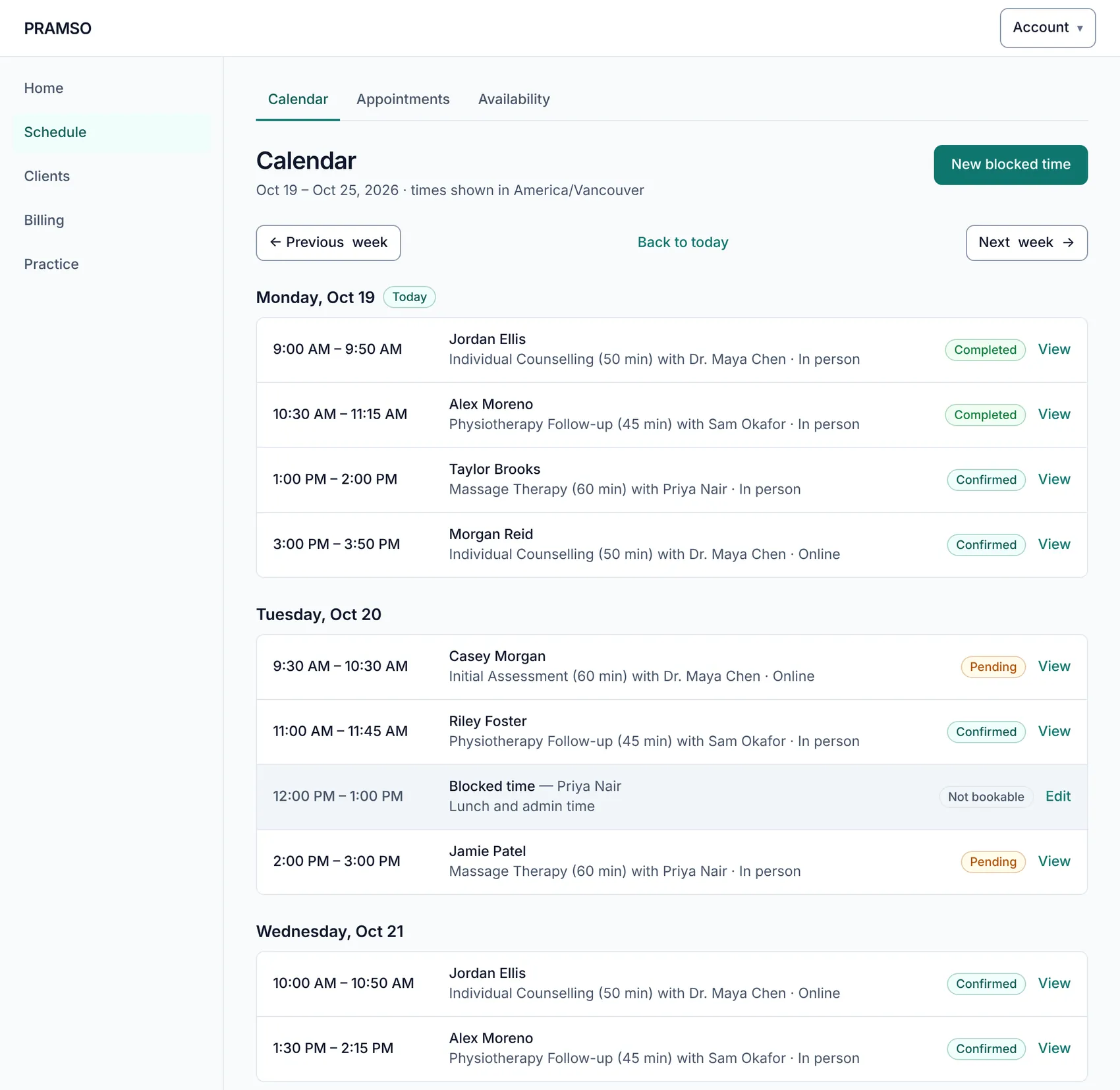This screenshot has width=1120, height=1090.
Task: View Alex Moreno 1:30 PM appointment
Action: point(1054,1048)
